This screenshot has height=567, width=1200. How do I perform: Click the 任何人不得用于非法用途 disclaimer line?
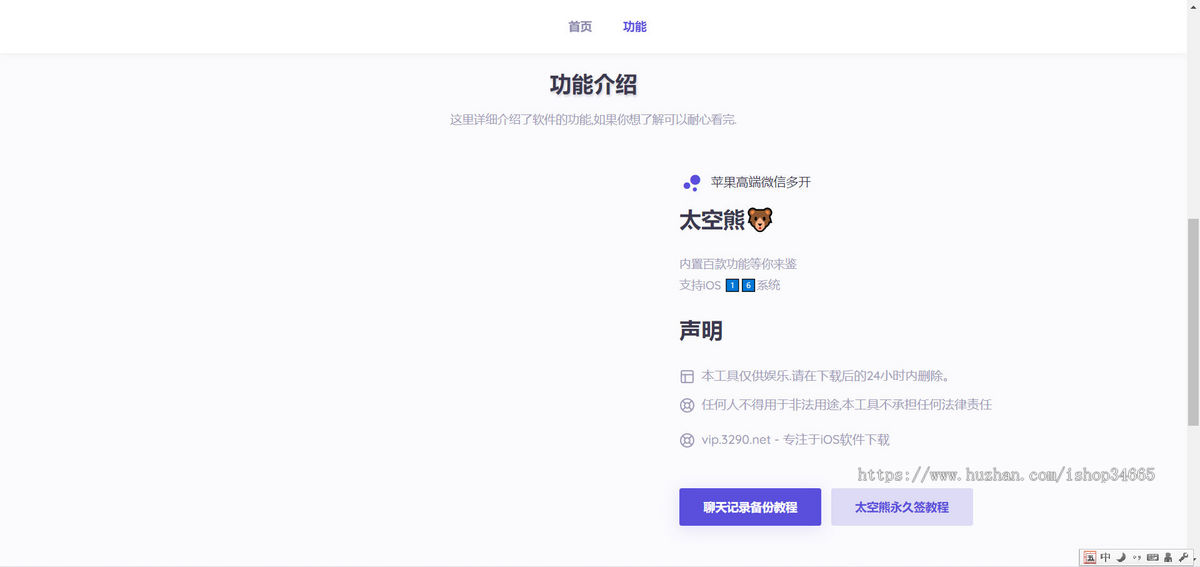pos(846,405)
